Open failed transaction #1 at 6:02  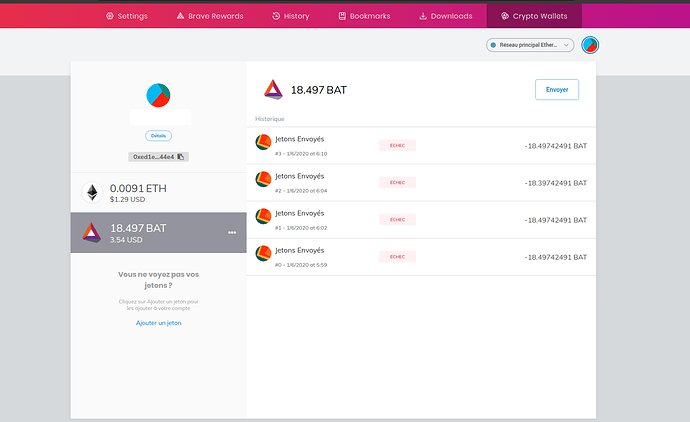pyautogui.click(x=421, y=220)
